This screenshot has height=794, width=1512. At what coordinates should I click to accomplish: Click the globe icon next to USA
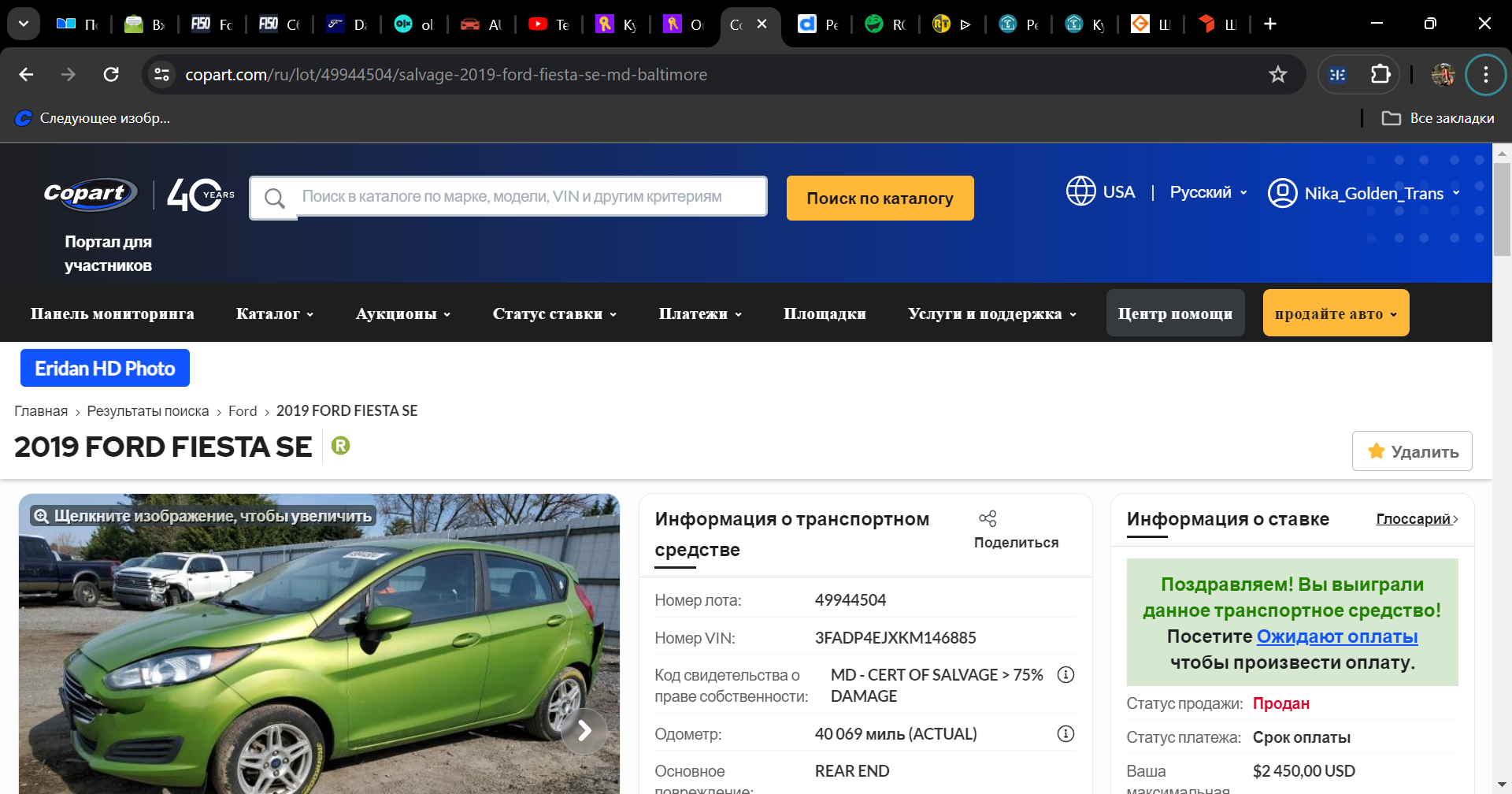click(1080, 191)
